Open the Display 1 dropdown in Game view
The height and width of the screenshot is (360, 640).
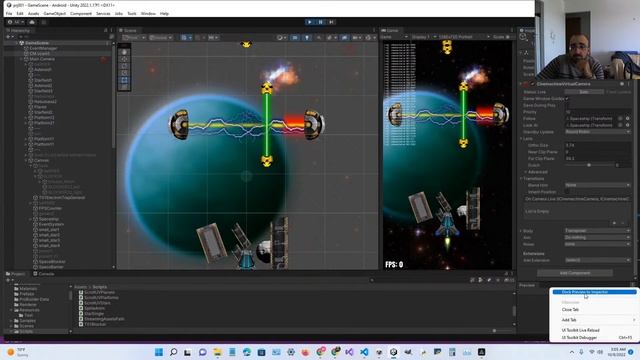(423, 37)
